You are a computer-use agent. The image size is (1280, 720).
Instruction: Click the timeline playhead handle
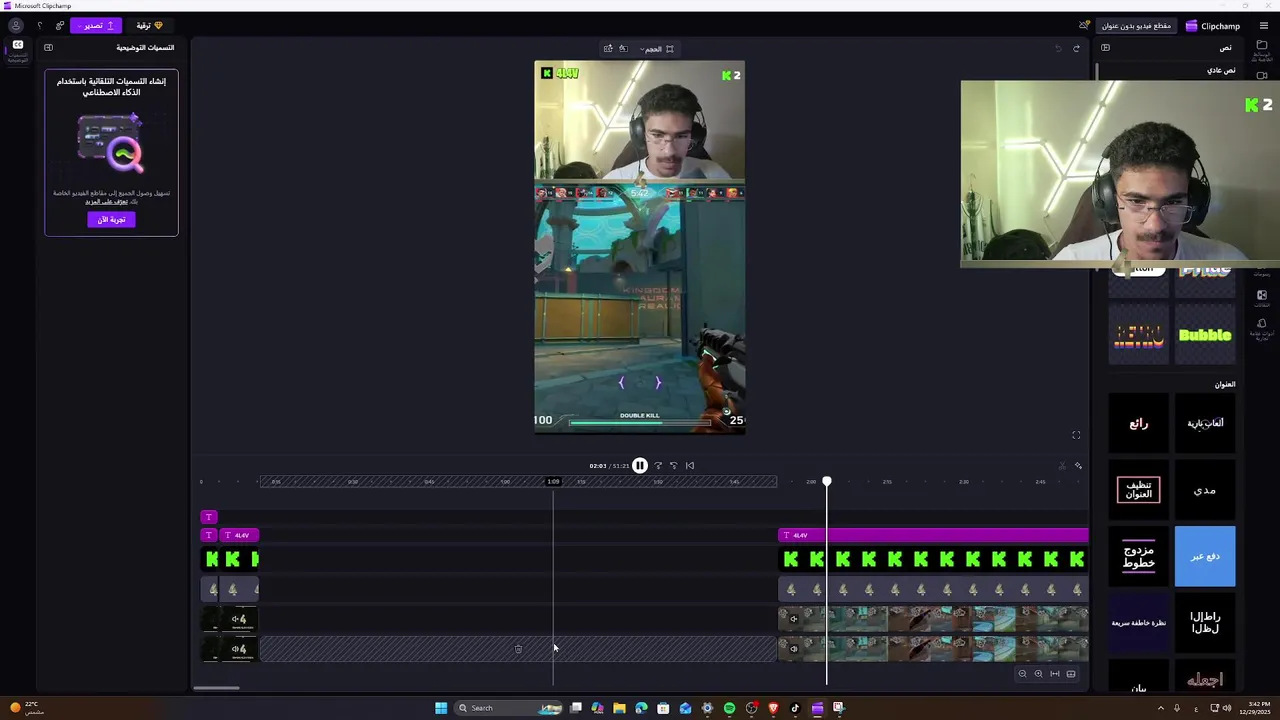coord(827,482)
